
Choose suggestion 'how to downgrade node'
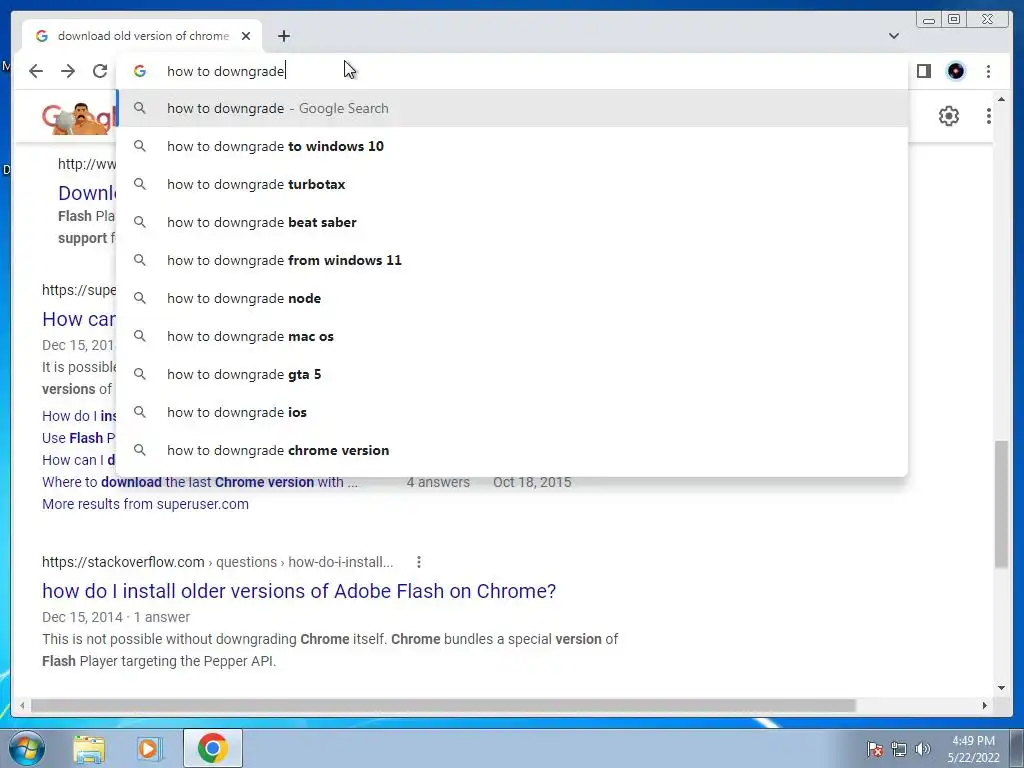coord(512,298)
